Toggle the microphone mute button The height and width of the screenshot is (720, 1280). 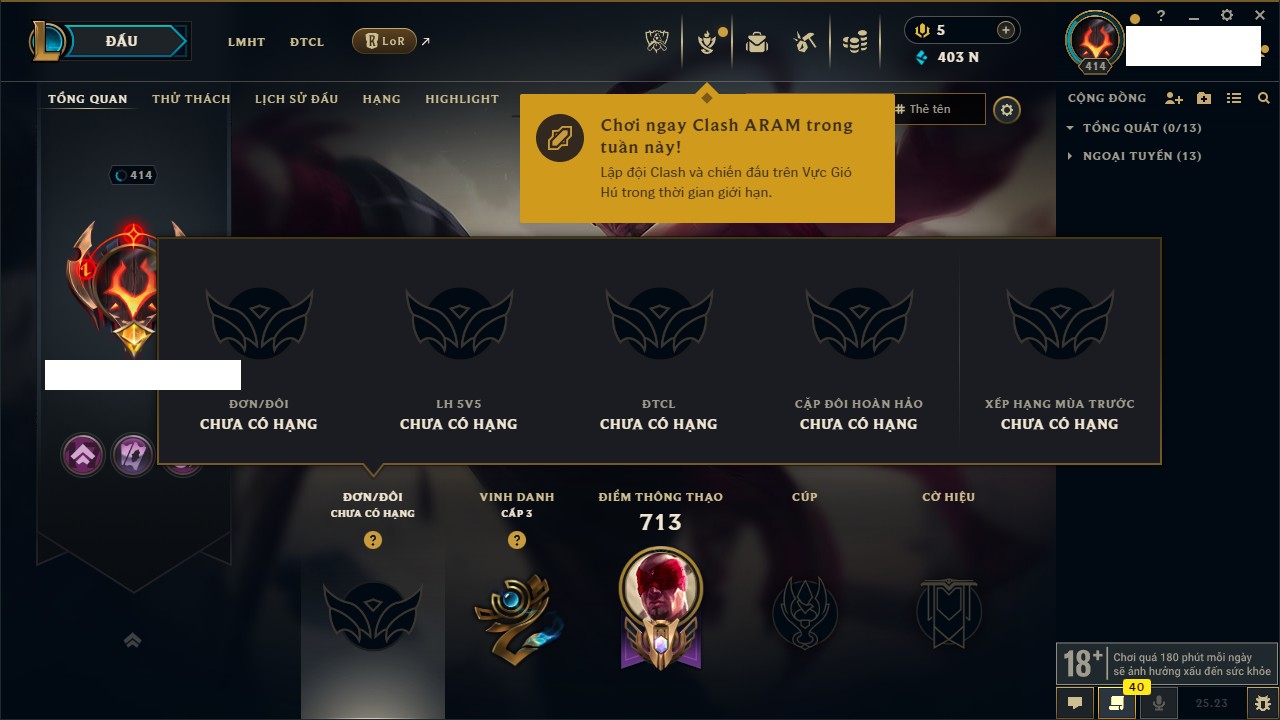coord(1159,703)
